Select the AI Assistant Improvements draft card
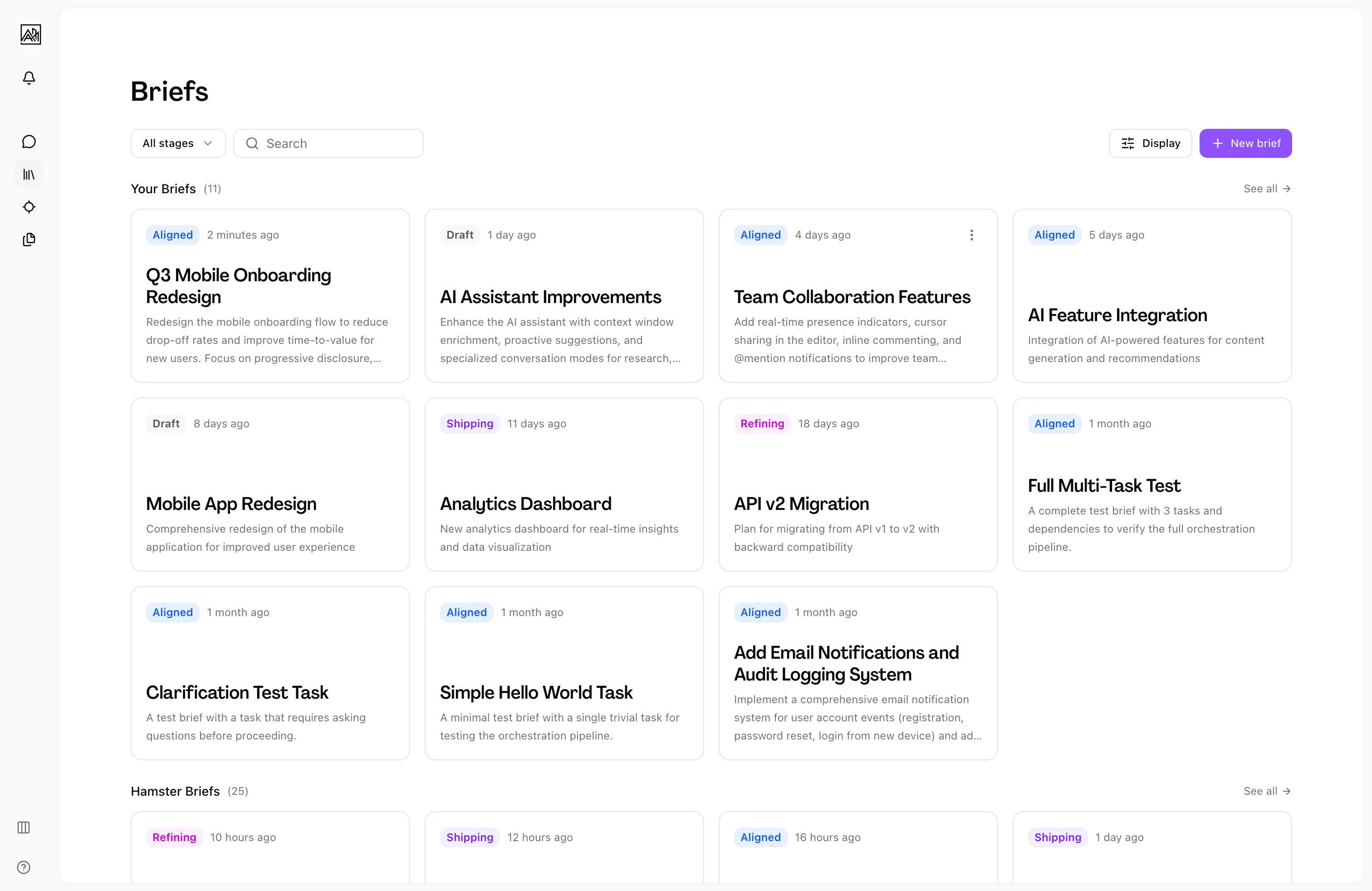 click(564, 296)
